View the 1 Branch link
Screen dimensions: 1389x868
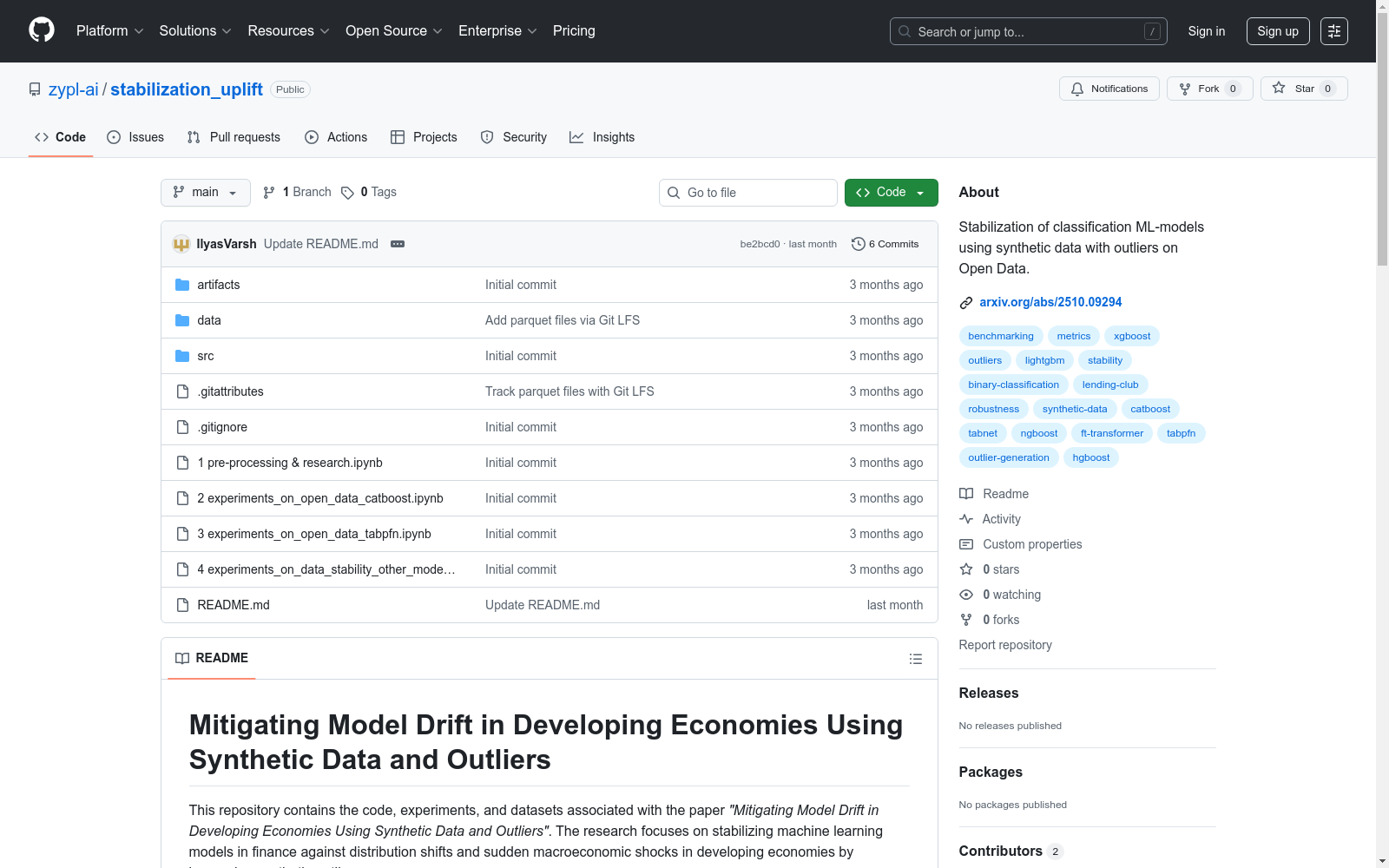tap(297, 192)
